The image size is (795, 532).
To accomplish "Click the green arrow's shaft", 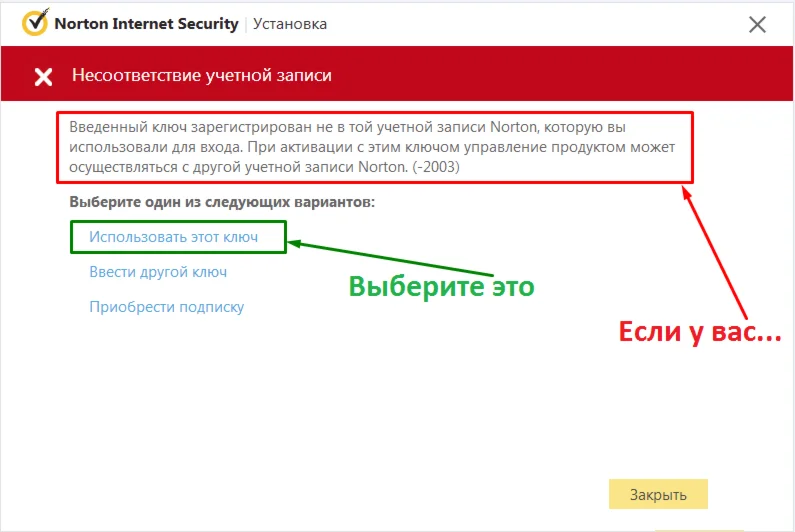I will coord(400,258).
